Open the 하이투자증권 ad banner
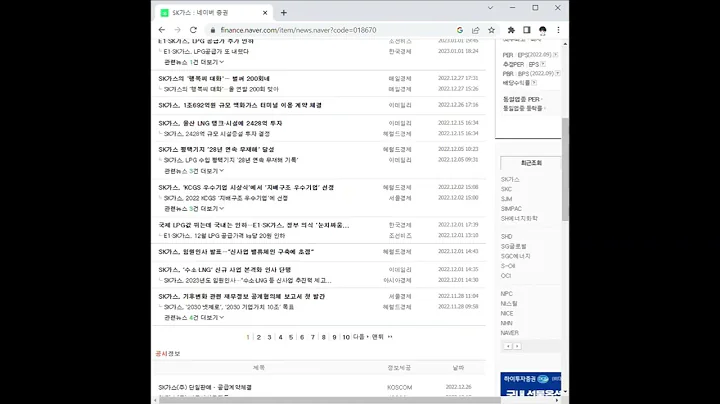Image resolution: width=720 pixels, height=404 pixels. tap(531, 384)
